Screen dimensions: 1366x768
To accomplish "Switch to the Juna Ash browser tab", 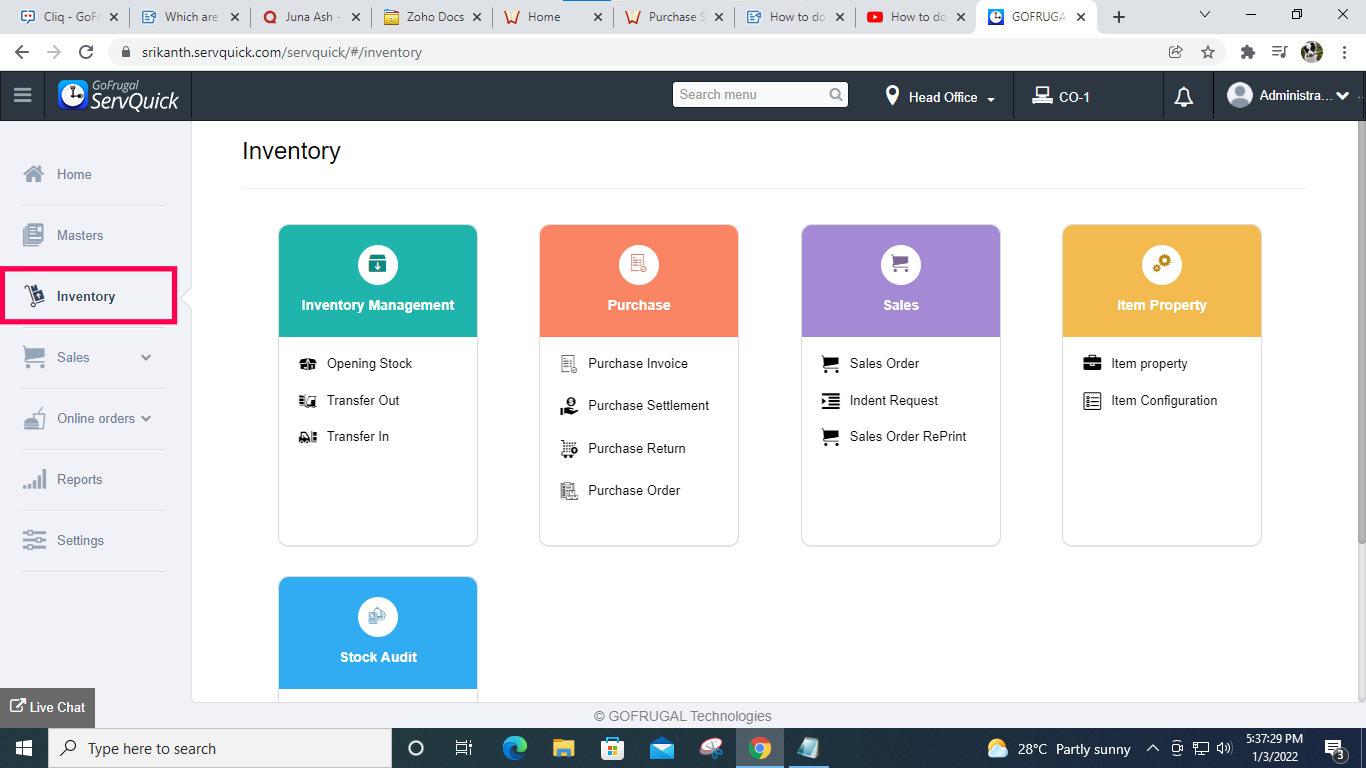I will click(310, 17).
